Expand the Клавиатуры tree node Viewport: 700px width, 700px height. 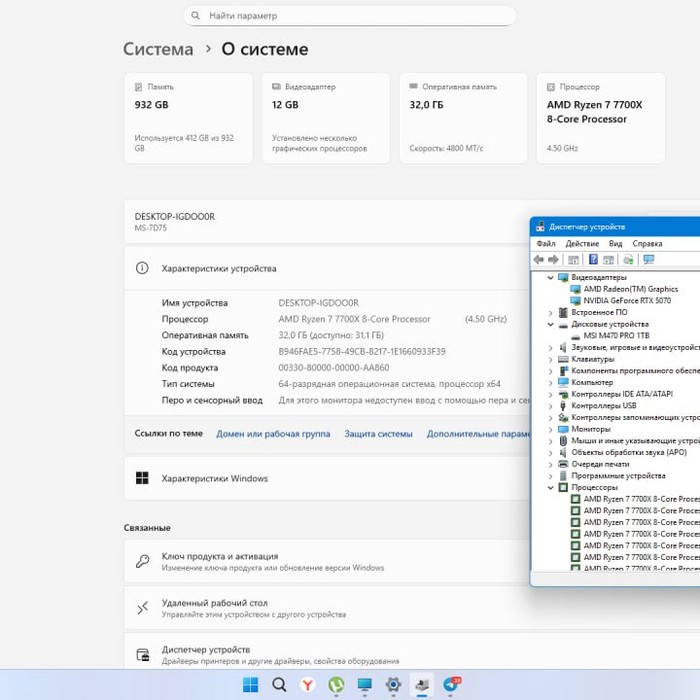550,359
